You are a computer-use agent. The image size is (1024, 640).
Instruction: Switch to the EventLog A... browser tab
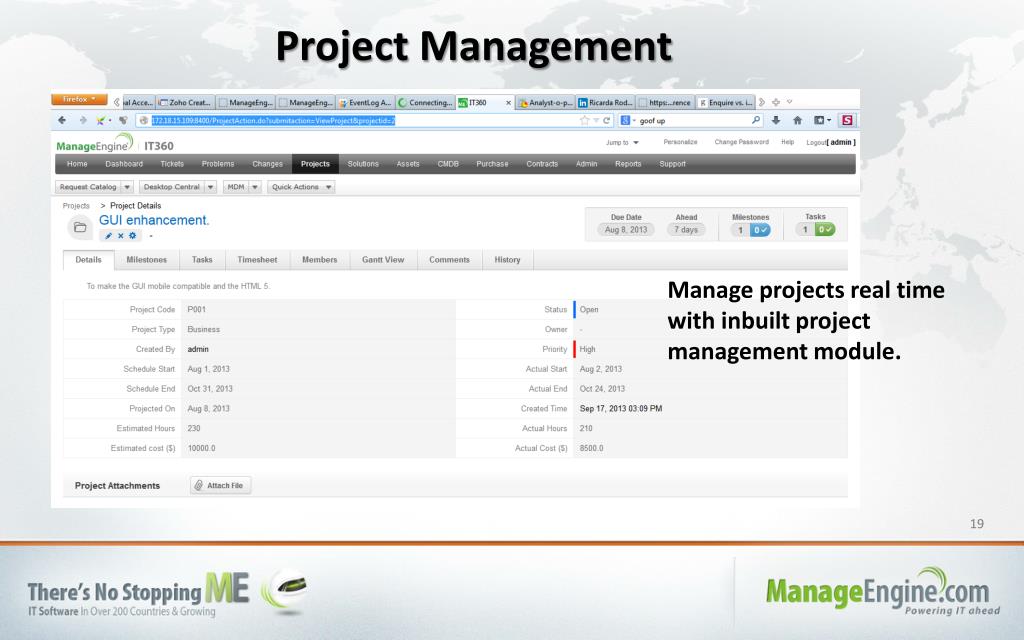(x=364, y=103)
